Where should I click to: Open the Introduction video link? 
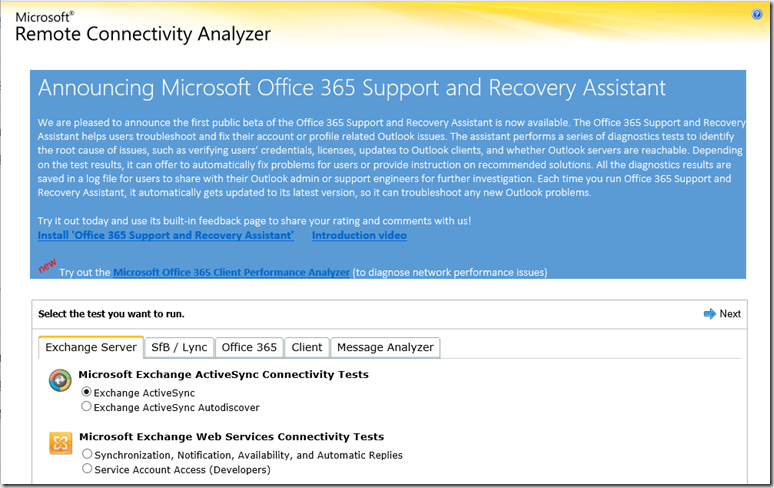point(359,236)
